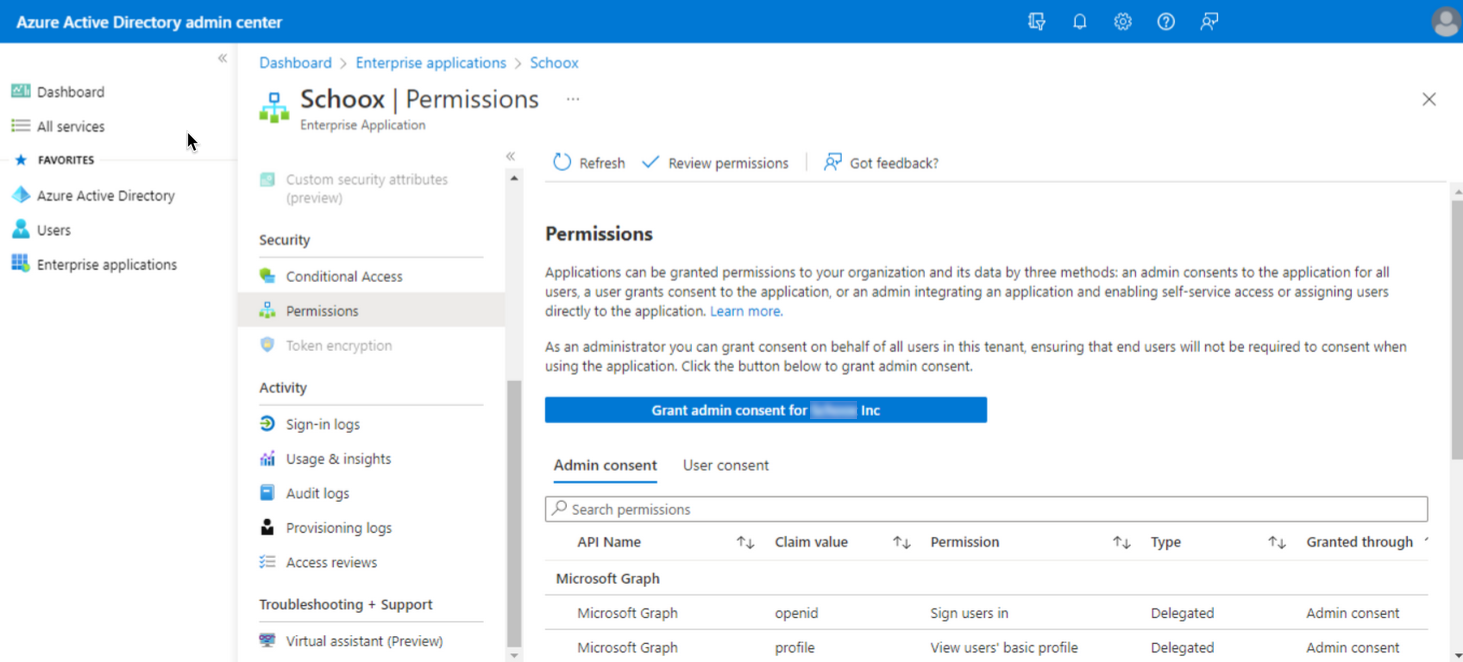This screenshot has height=662, width=1463.
Task: Sort the table by Type column
Action: (x=1277, y=542)
